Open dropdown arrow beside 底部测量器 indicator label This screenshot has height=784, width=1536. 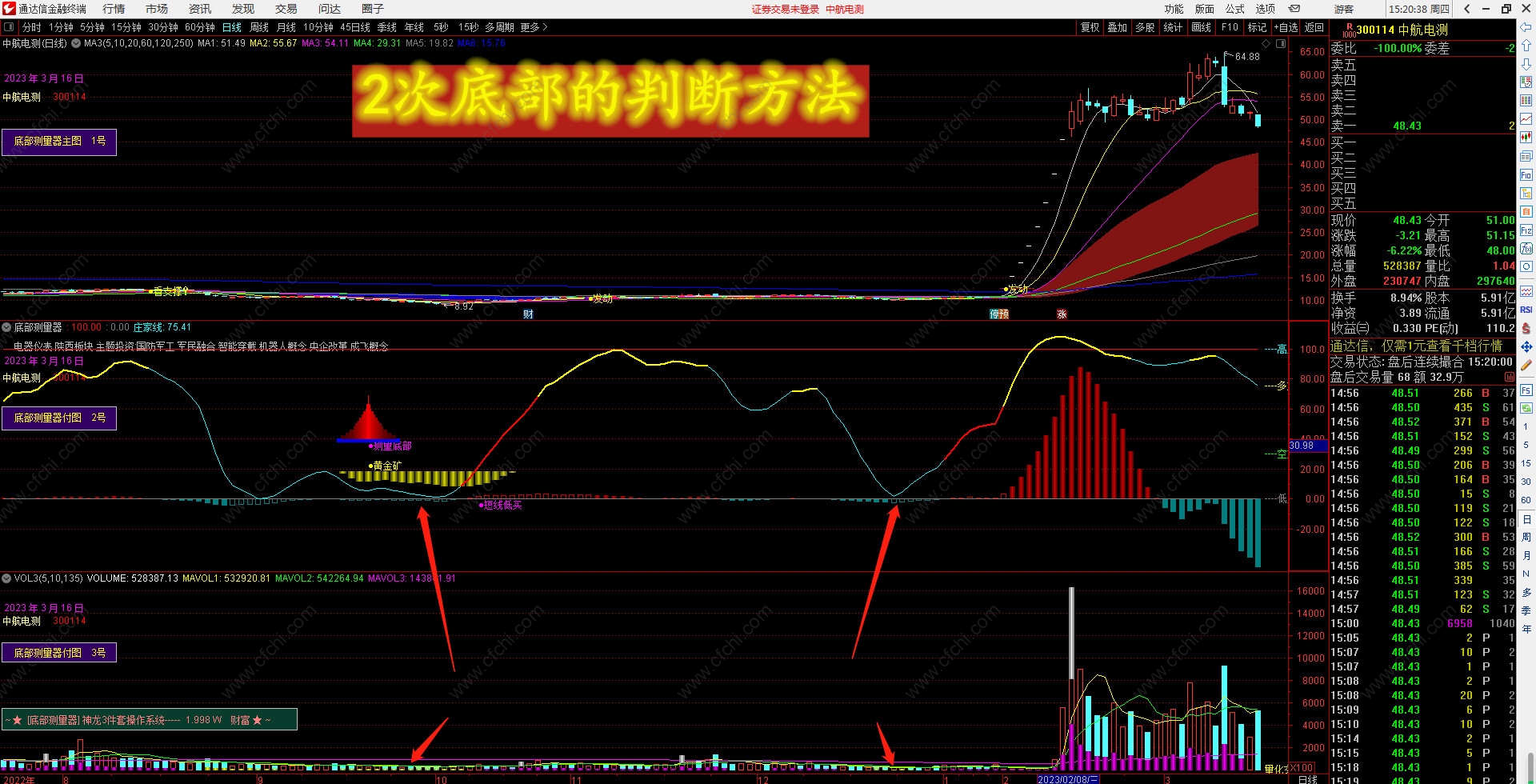point(6,327)
